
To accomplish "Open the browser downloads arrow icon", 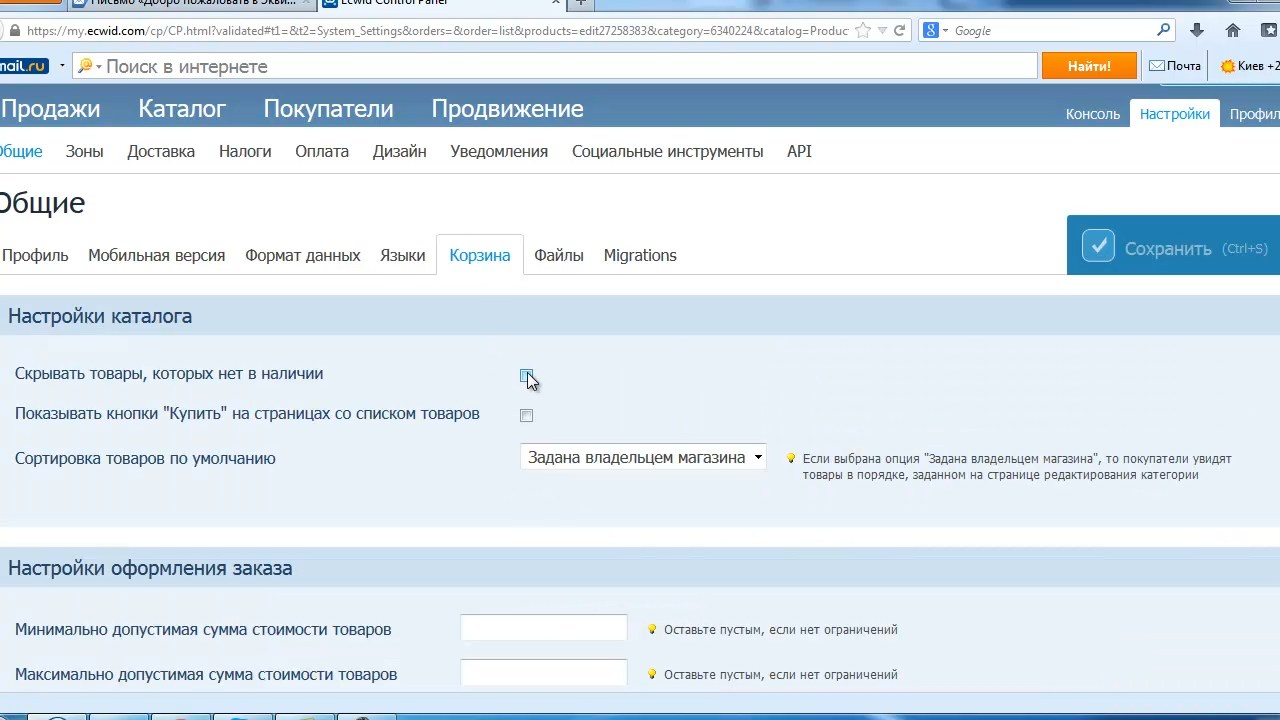I will pos(1196,31).
